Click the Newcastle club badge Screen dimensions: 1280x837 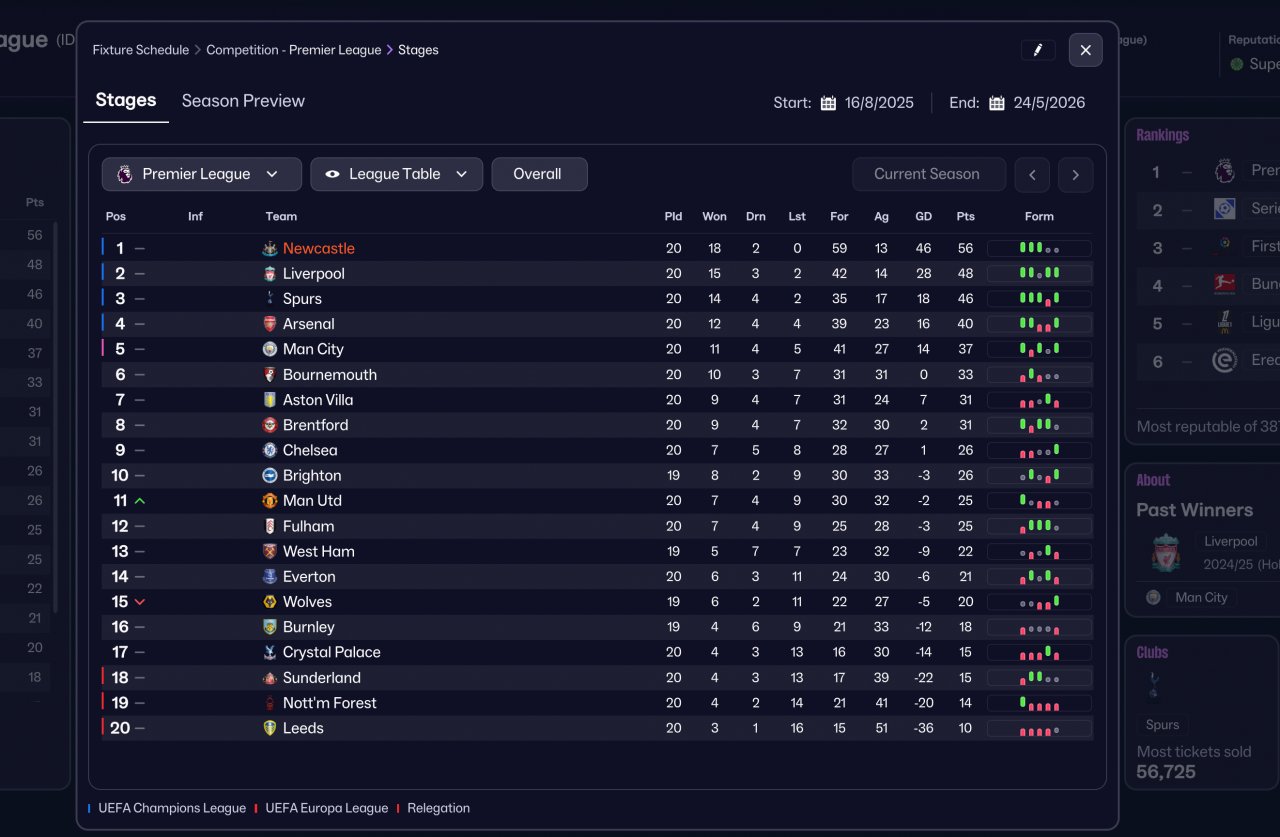[x=270, y=248]
